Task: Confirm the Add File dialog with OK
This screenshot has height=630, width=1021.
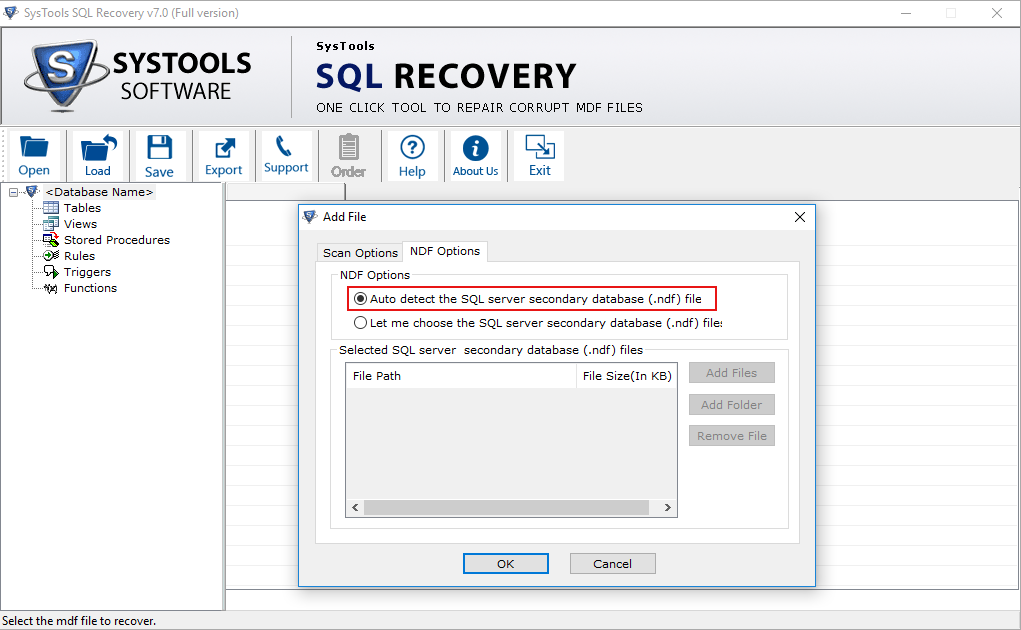Action: pos(505,563)
